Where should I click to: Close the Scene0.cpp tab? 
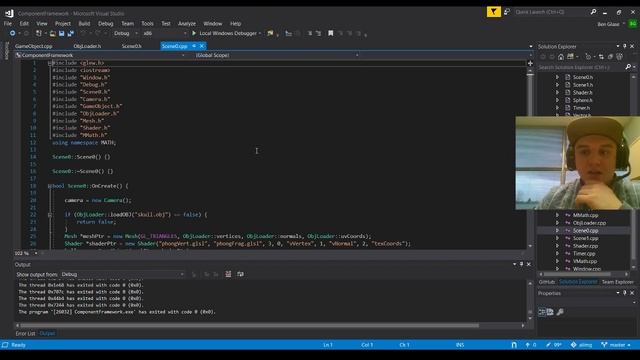tap(202, 46)
